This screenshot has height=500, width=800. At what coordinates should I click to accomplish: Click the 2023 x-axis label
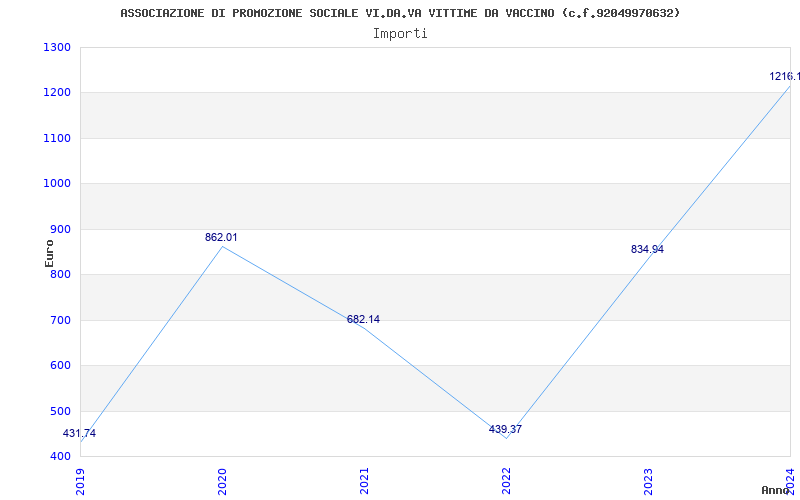(x=648, y=481)
